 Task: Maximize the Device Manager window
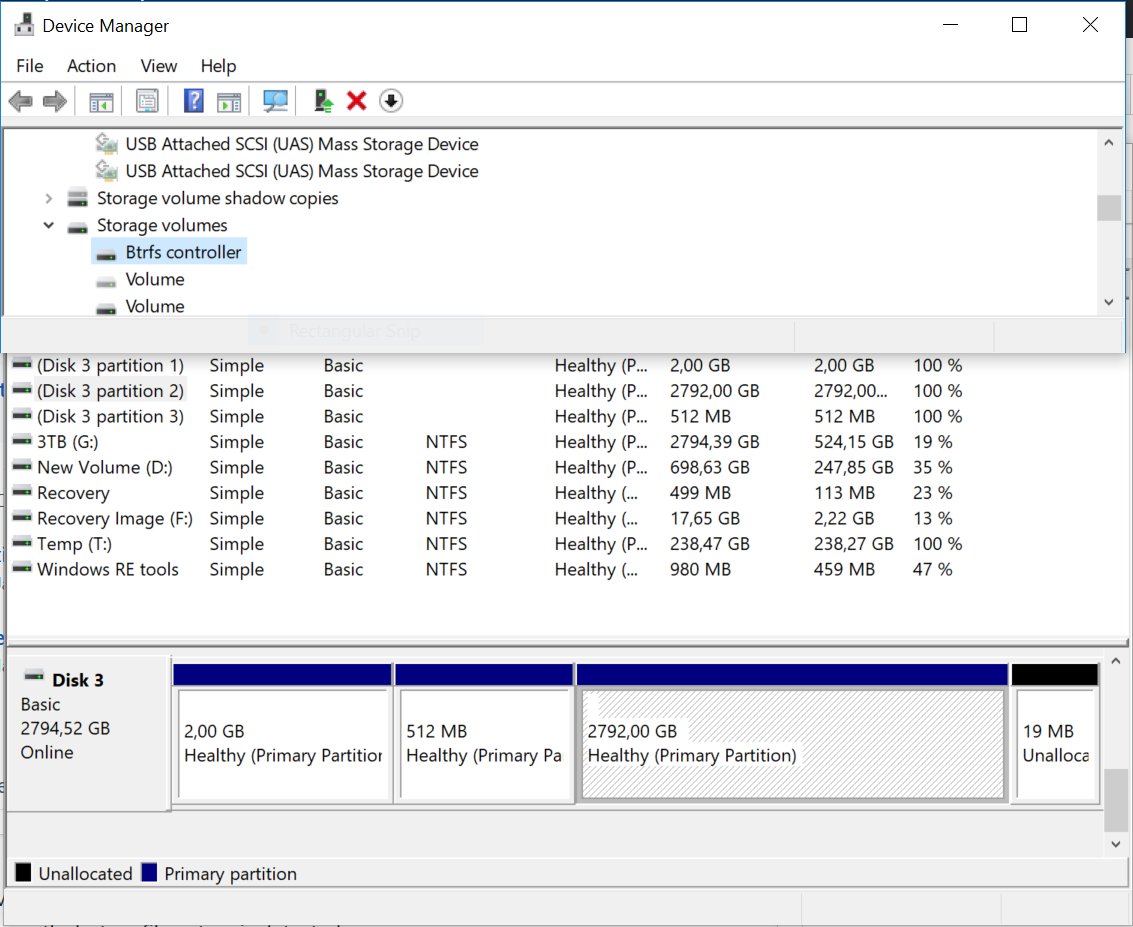[x=1019, y=25]
